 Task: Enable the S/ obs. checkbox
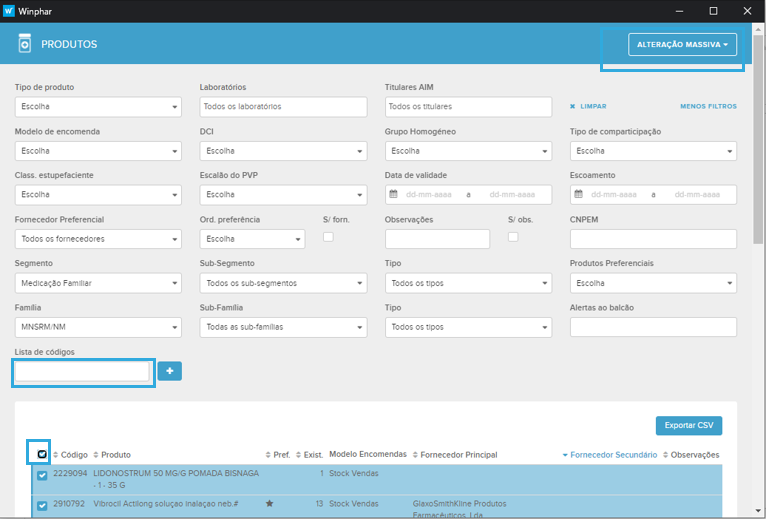513,237
